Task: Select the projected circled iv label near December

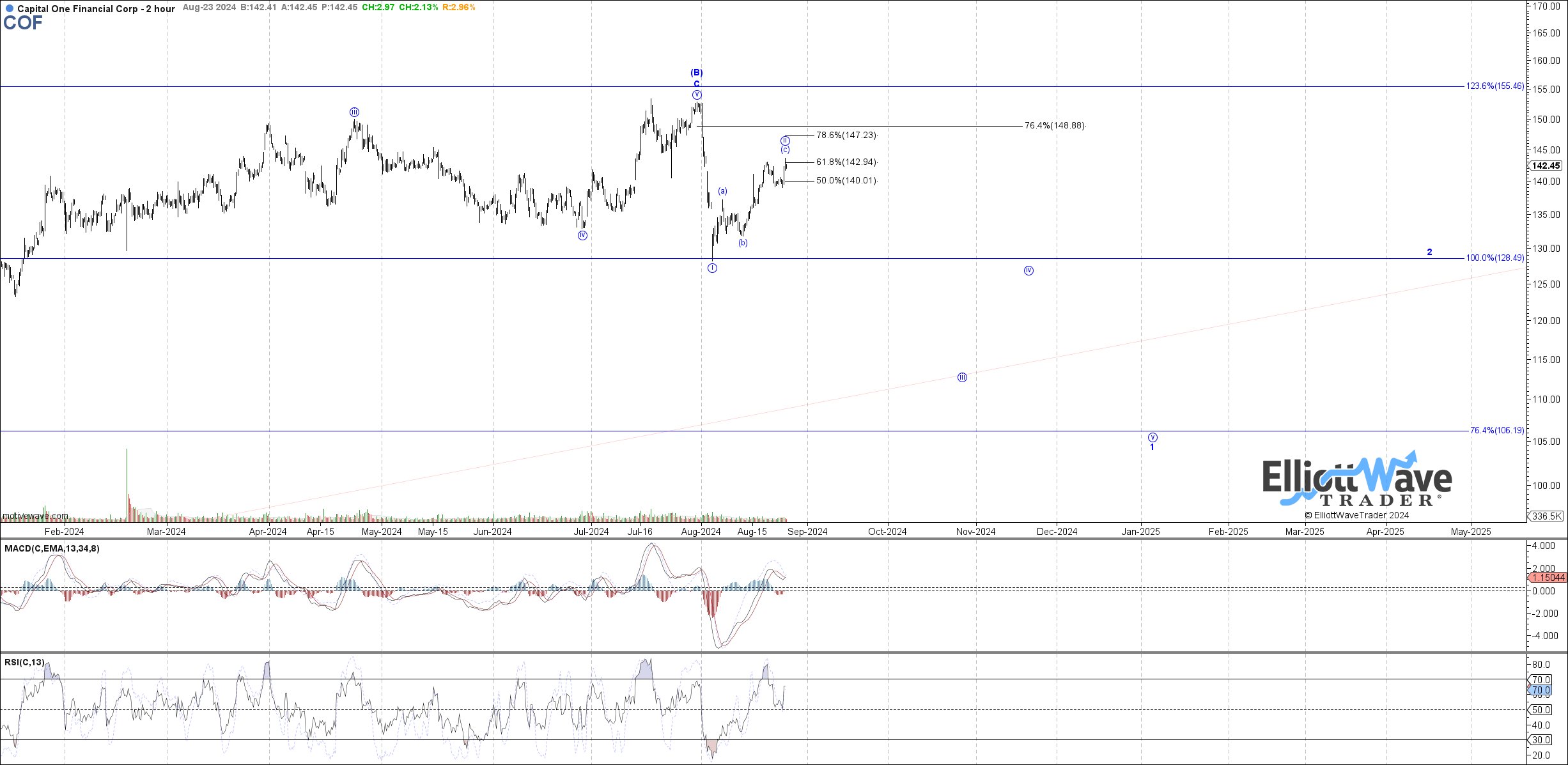Action: pyautogui.click(x=1029, y=271)
